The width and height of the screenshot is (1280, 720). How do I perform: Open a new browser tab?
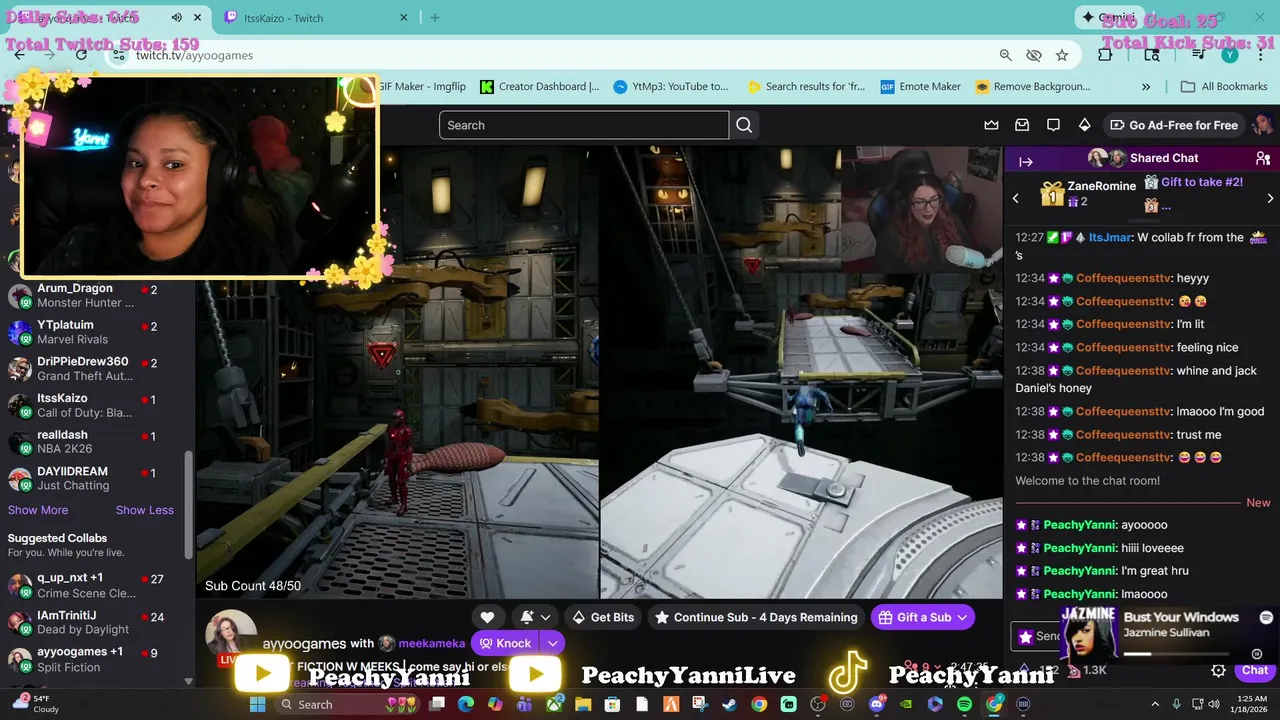point(434,18)
